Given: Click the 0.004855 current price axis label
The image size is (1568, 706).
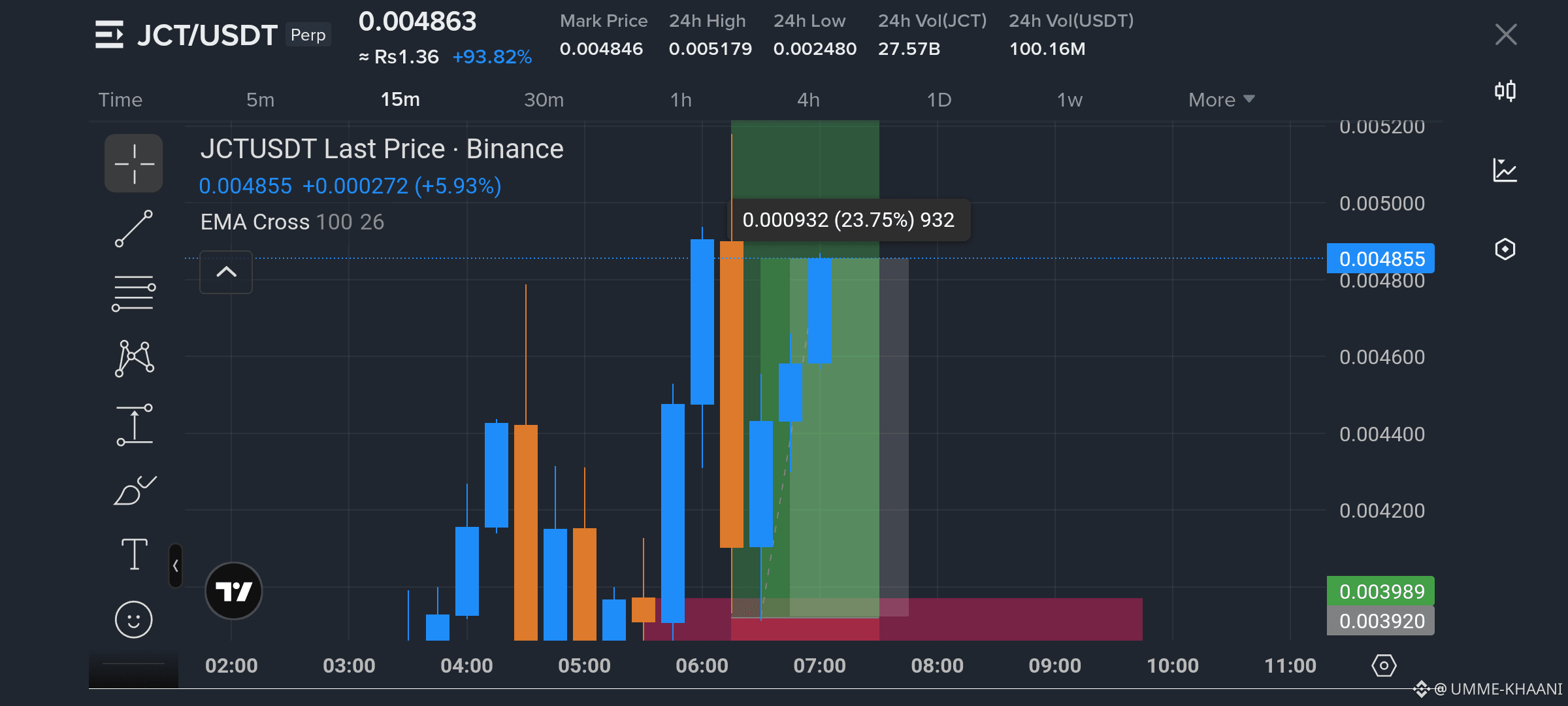Looking at the screenshot, I should 1381,259.
